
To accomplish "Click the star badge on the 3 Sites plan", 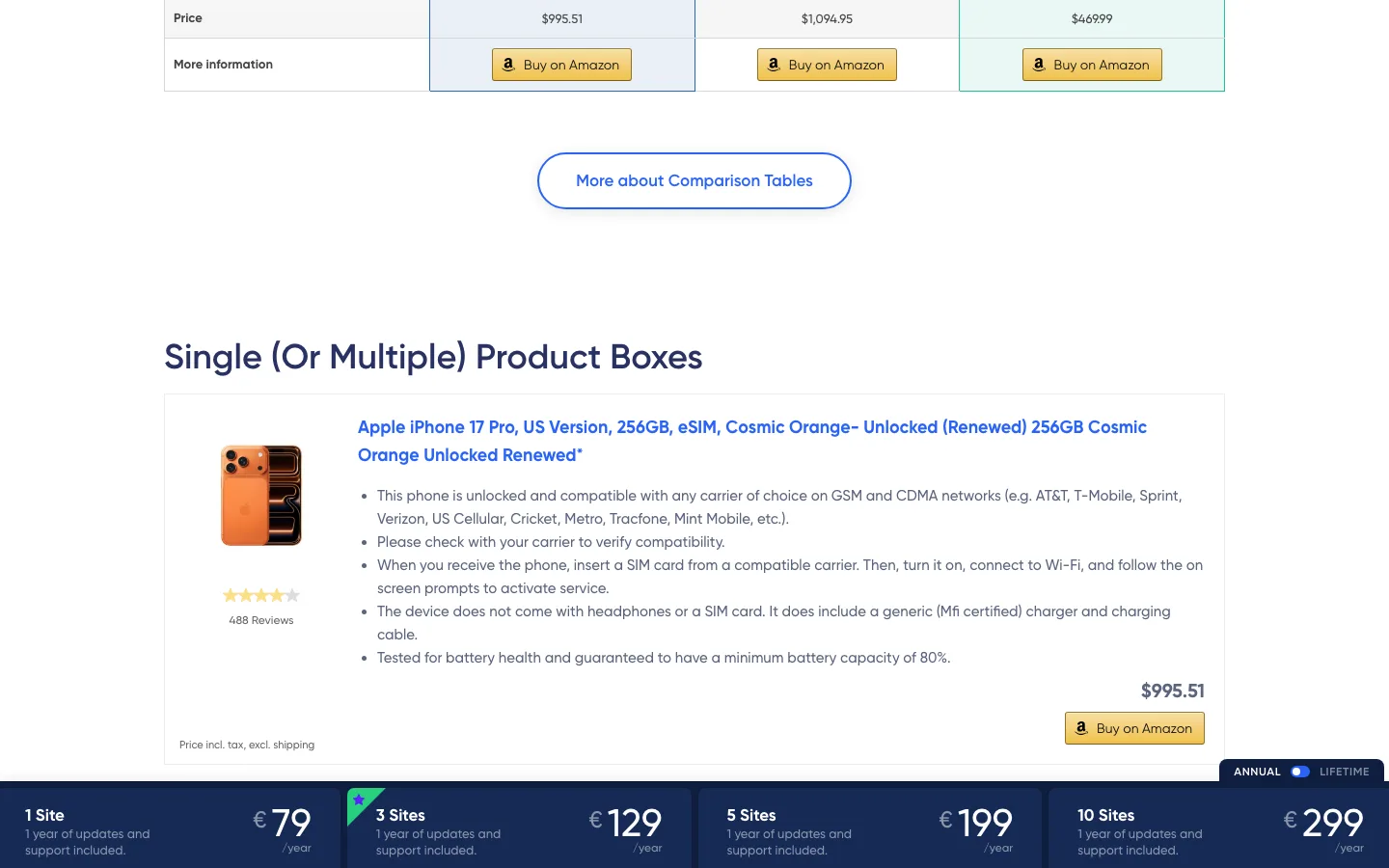I will [359, 800].
